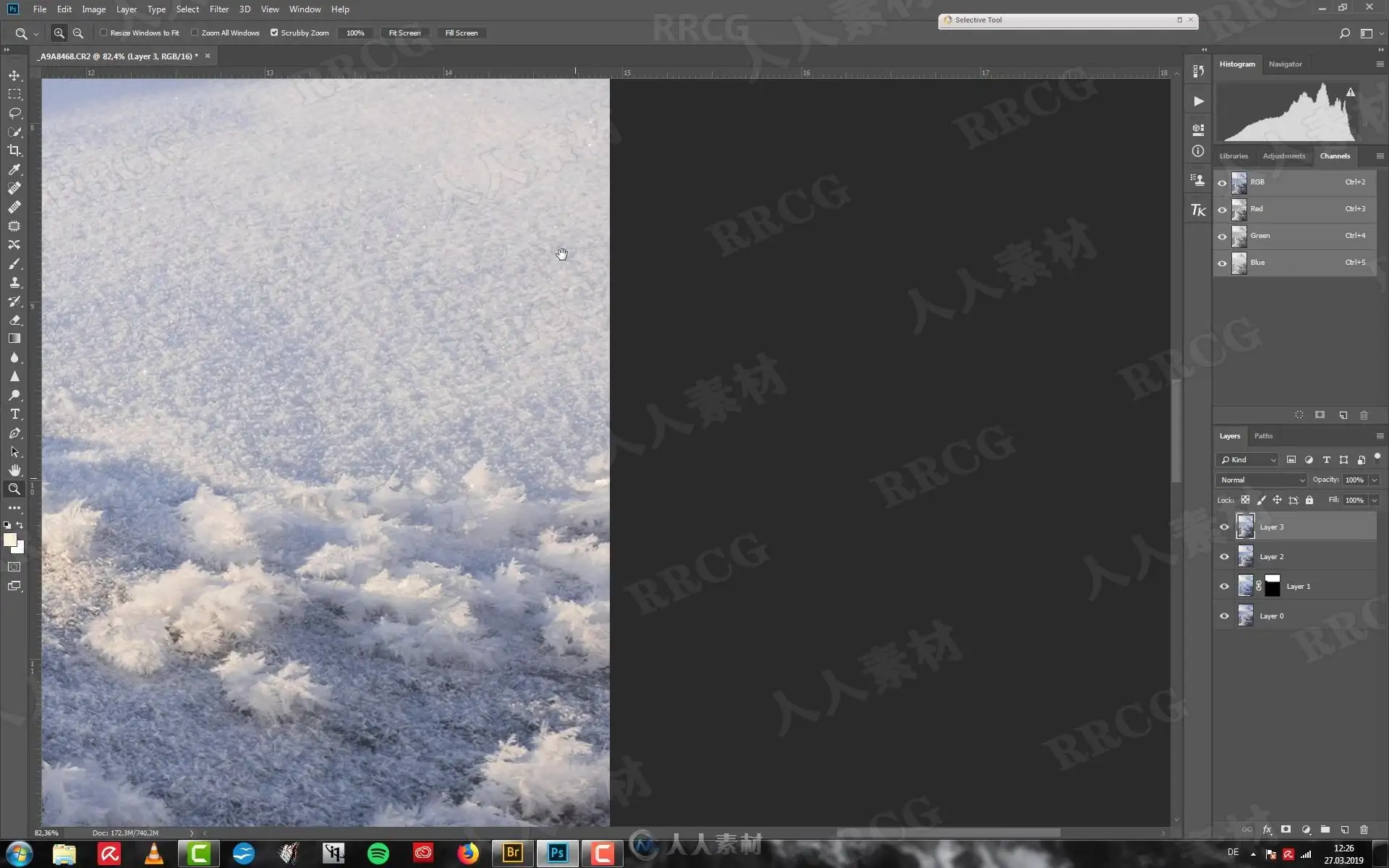The image size is (1389, 868).
Task: Click Layer 1 mask thumbnail
Action: (x=1273, y=586)
